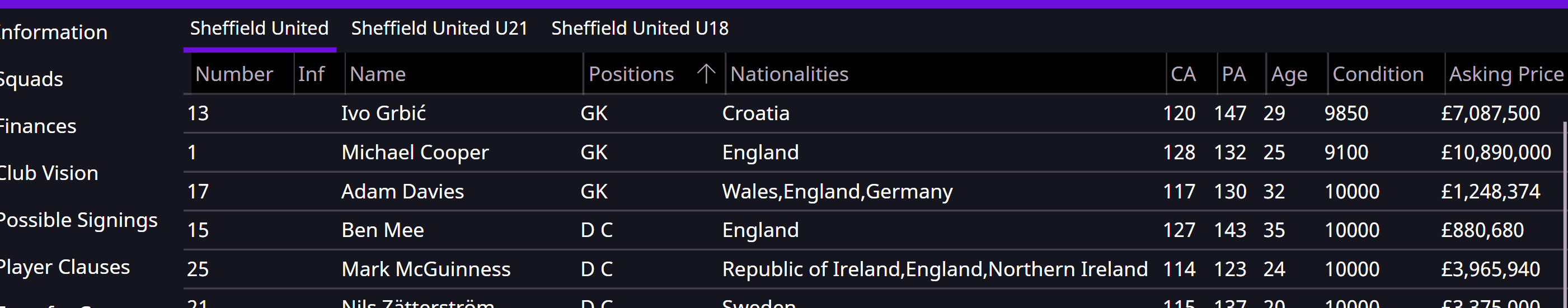
Task: Open Possible Signings in sidebar
Action: point(78,220)
